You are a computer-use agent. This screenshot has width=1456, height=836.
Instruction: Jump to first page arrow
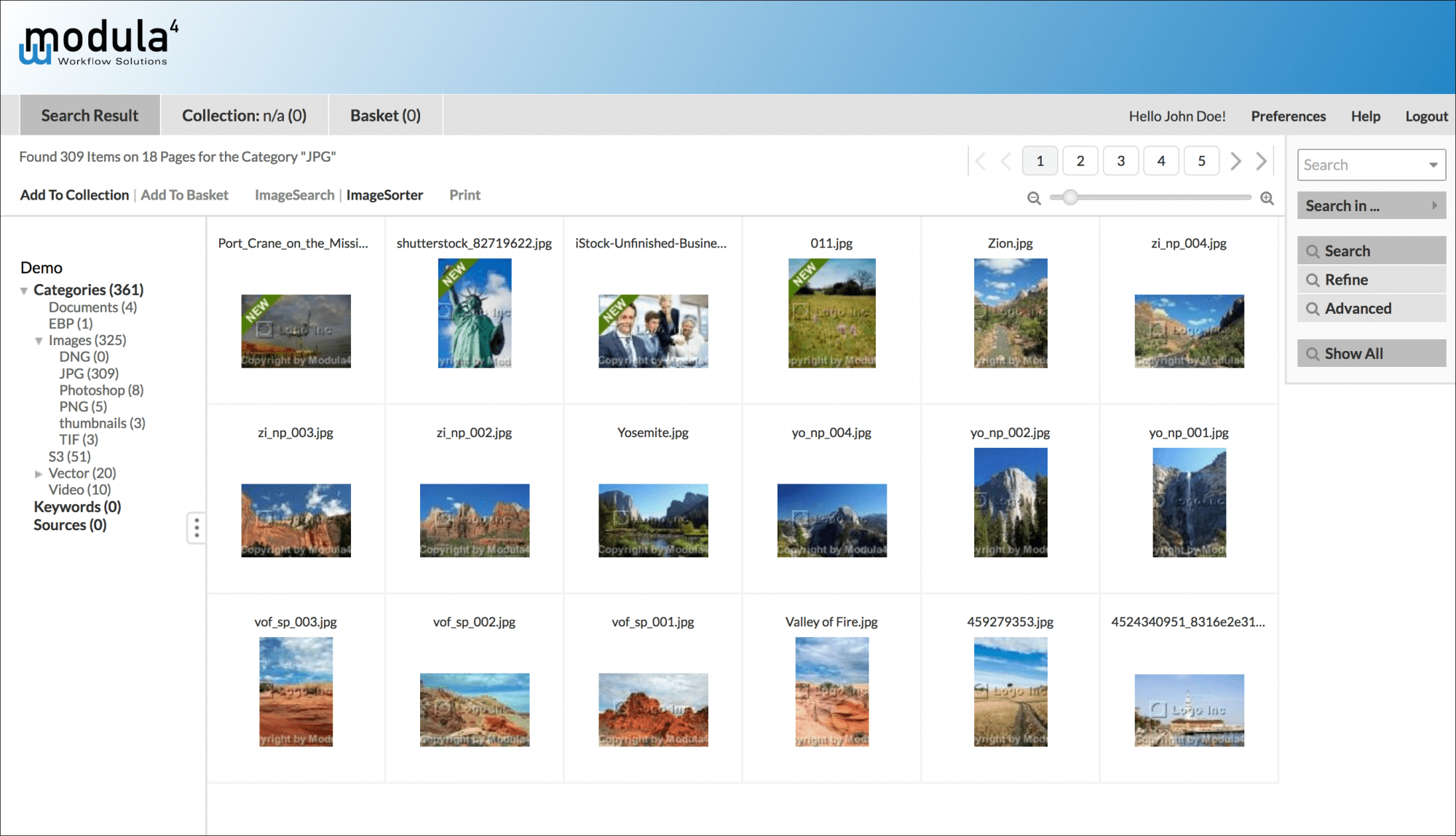pyautogui.click(x=981, y=161)
